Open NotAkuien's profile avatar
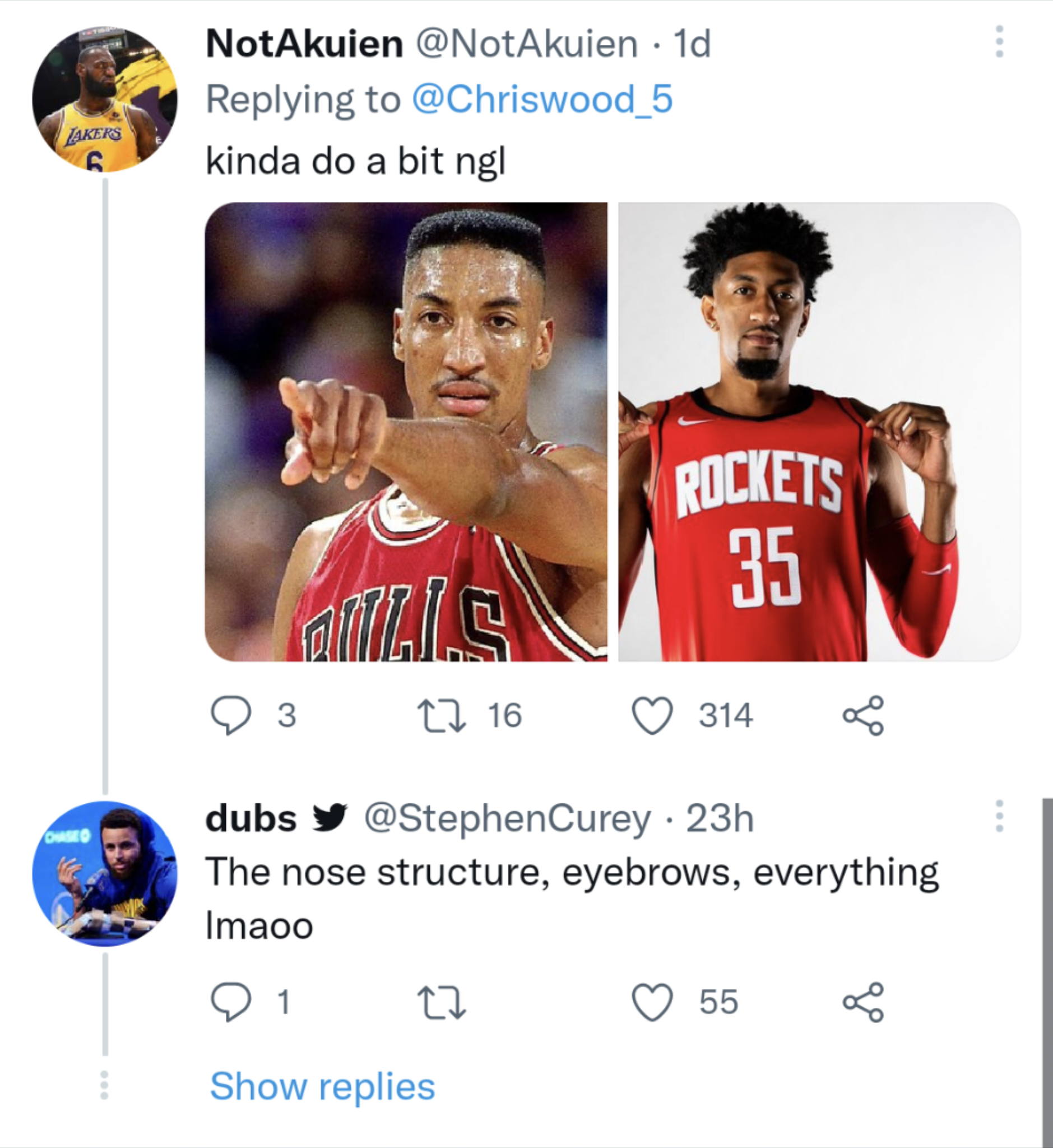1053x1148 pixels. pyautogui.click(x=105, y=99)
